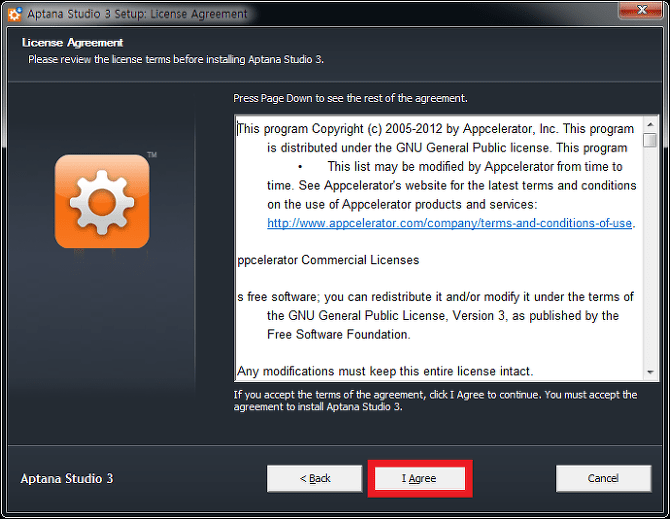Close the setup window with X

tap(642, 10)
